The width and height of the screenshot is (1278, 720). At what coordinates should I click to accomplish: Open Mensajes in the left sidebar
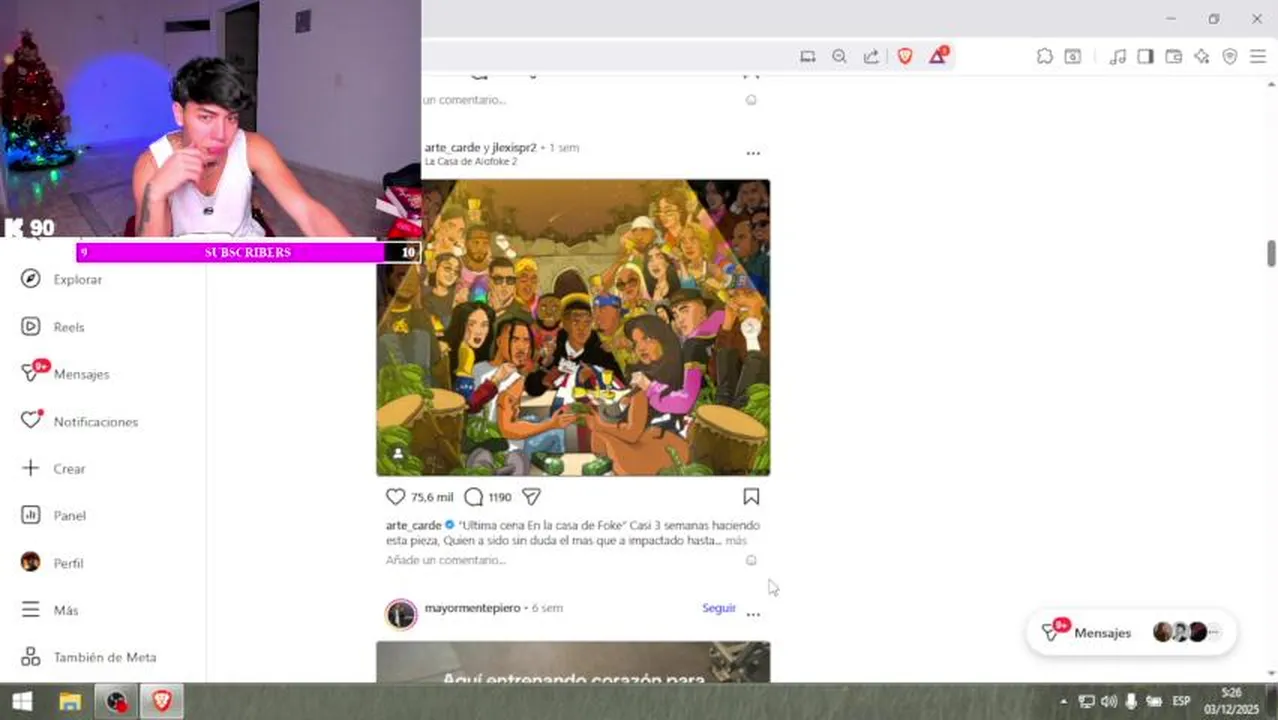coord(66,373)
